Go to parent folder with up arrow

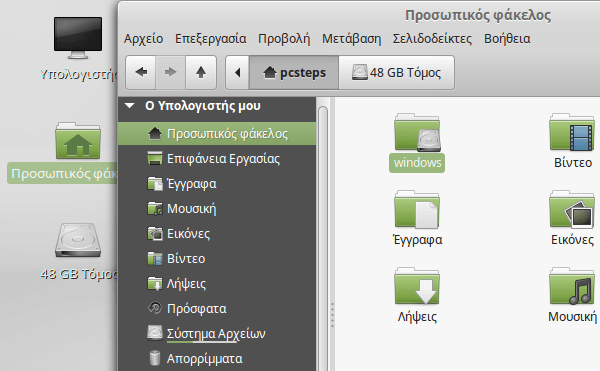click(x=201, y=72)
